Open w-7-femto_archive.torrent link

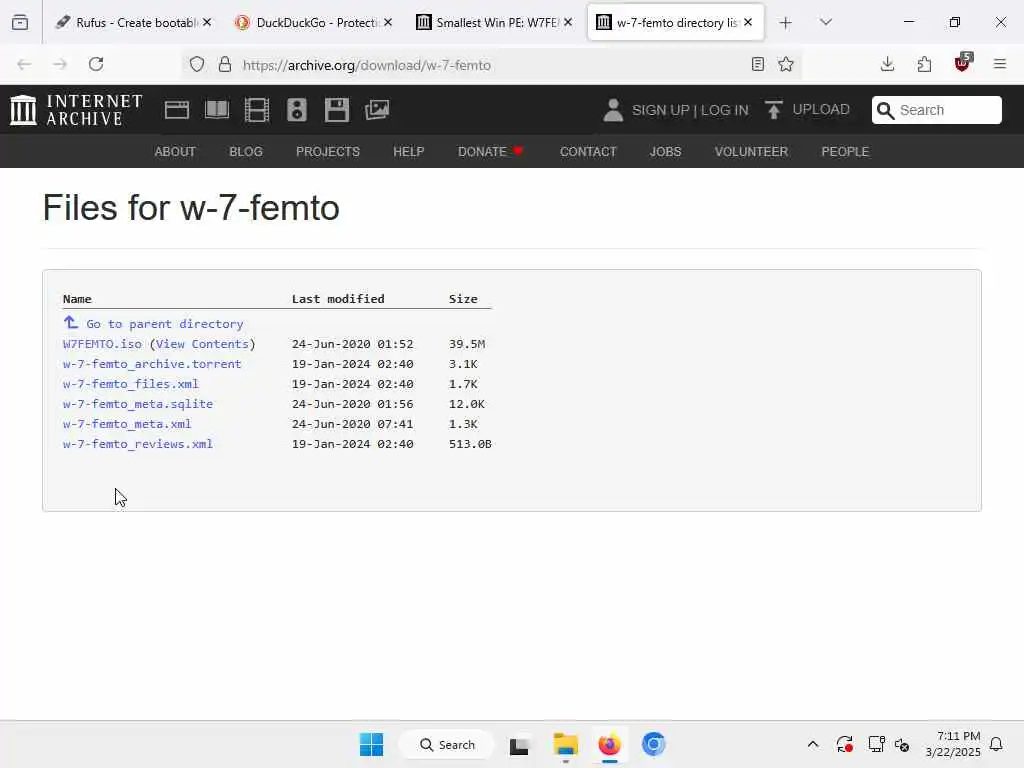(x=152, y=364)
